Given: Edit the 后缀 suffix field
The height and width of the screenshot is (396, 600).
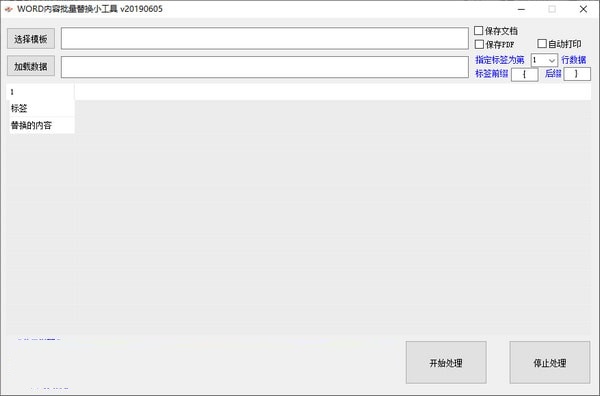Looking at the screenshot, I should (577, 74).
